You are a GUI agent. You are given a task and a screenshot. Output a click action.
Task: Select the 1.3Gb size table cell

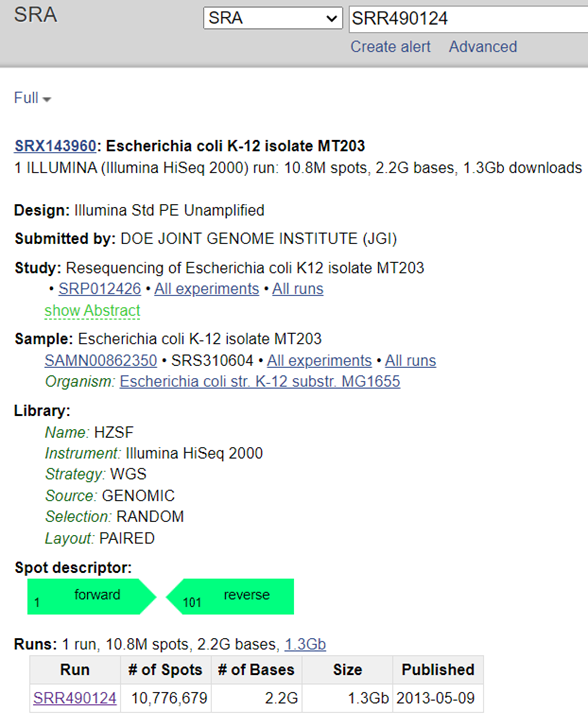pyautogui.click(x=347, y=698)
